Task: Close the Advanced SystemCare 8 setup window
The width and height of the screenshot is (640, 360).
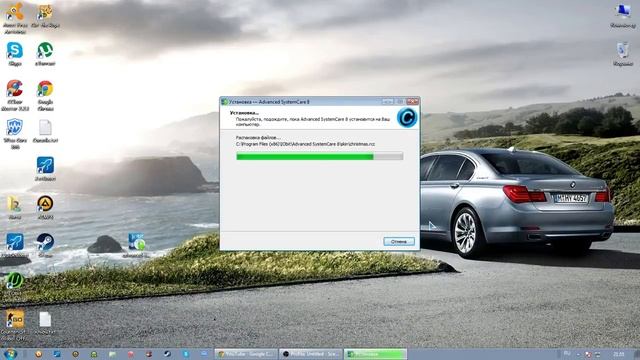Action: pyautogui.click(x=413, y=101)
